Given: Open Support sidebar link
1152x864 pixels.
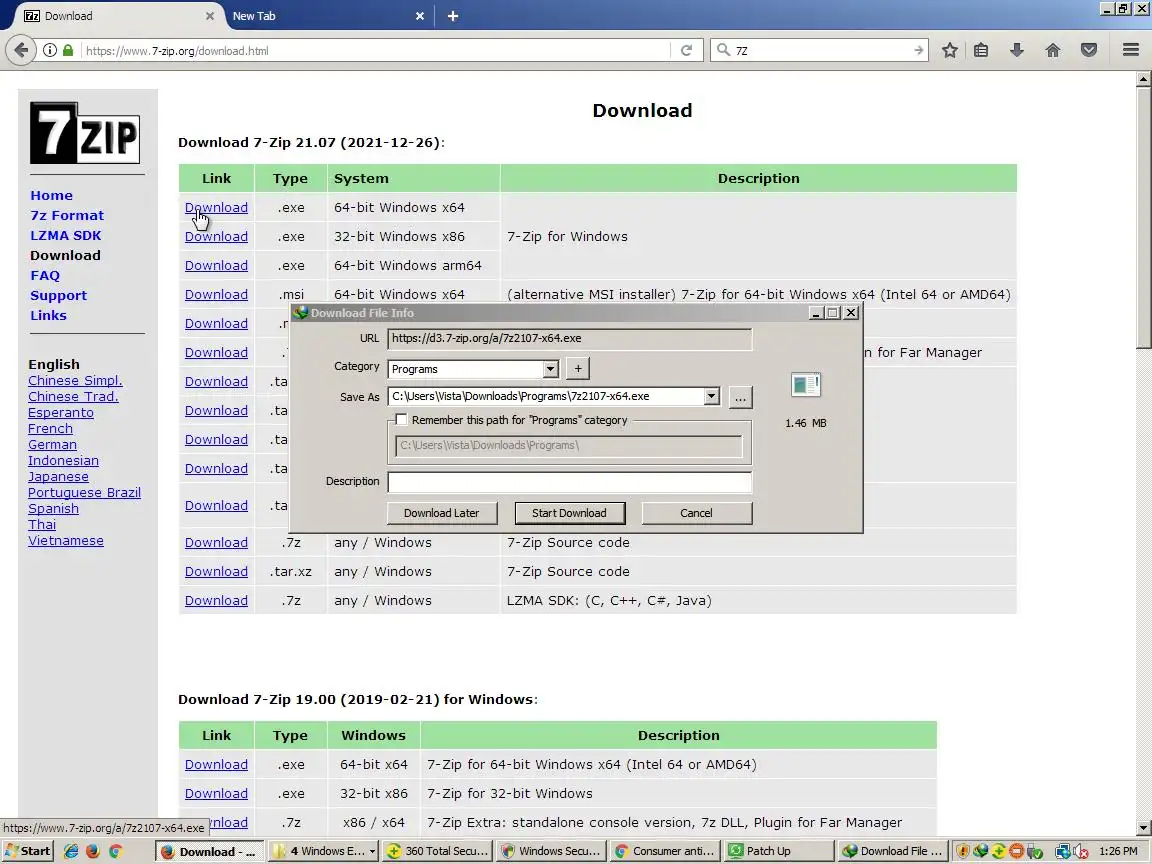Looking at the screenshot, I should tap(58, 295).
